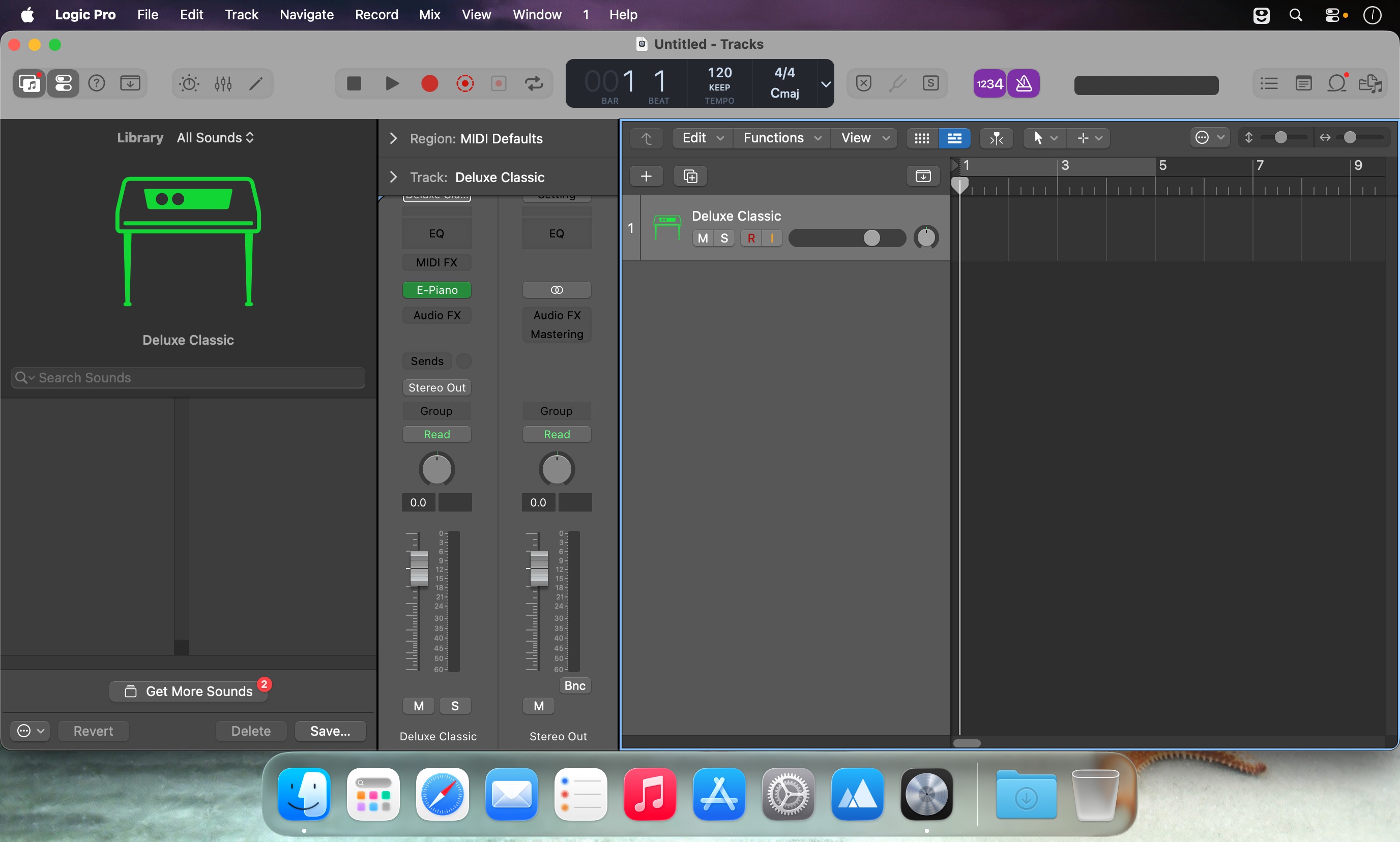Record-enable the Deluxe Classic track
1400x842 pixels.
751,238
